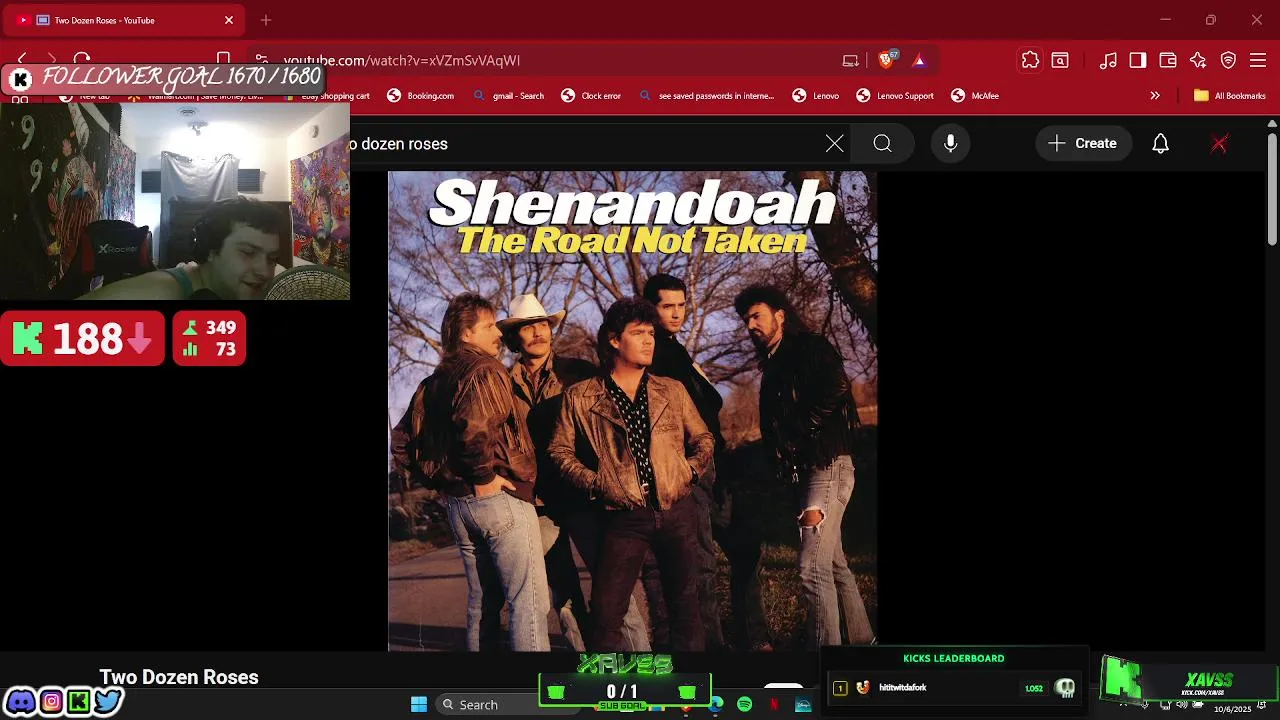Click the install/cast device icon in address bar
The image size is (1280, 720).
pos(851,60)
